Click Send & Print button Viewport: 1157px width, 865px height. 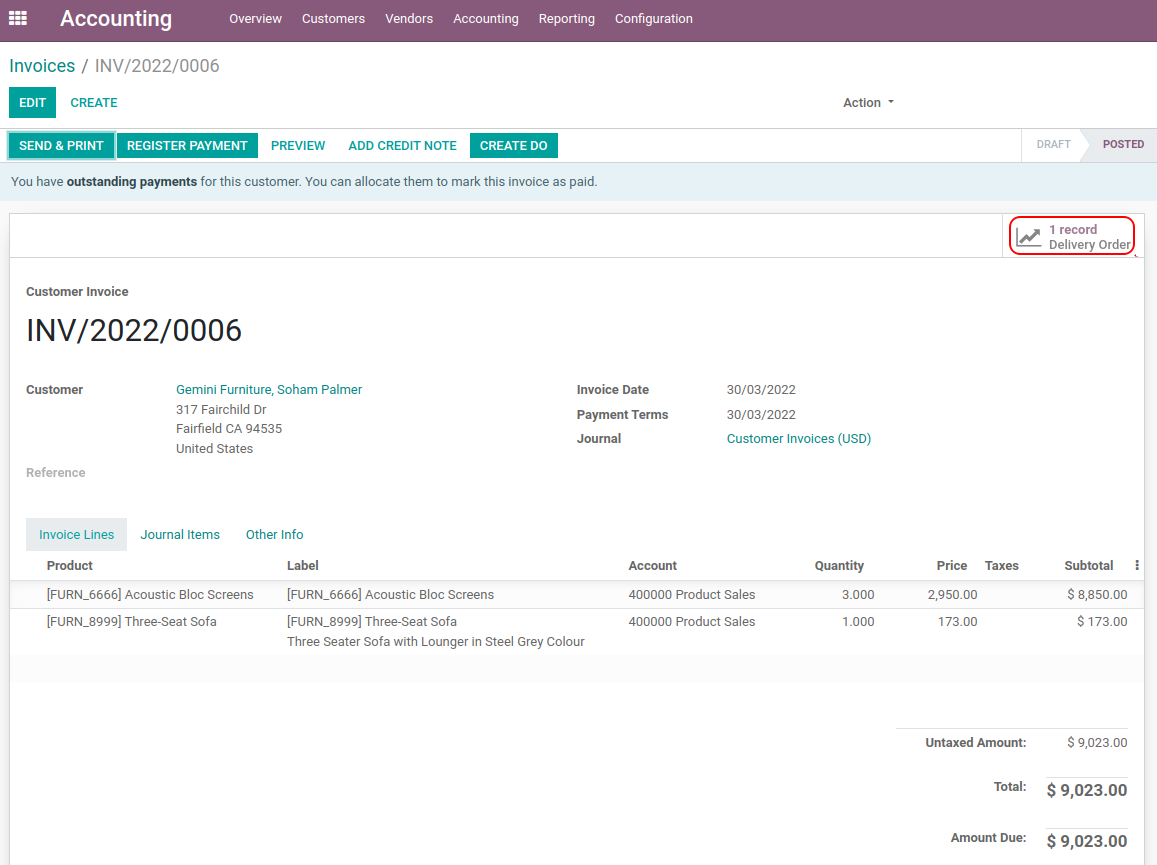coord(61,146)
